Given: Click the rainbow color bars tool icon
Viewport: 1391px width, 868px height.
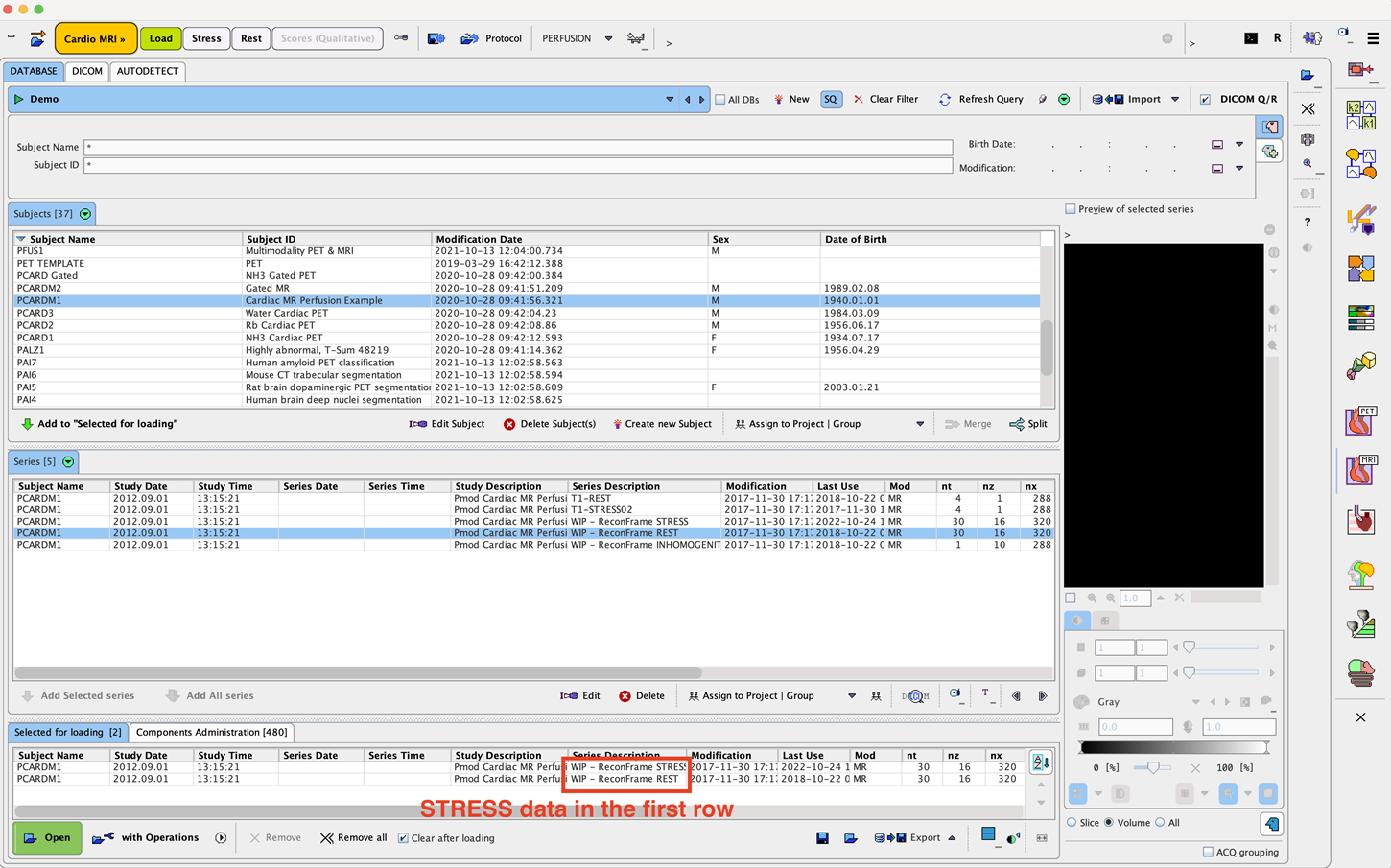Looking at the screenshot, I should coord(1360,317).
